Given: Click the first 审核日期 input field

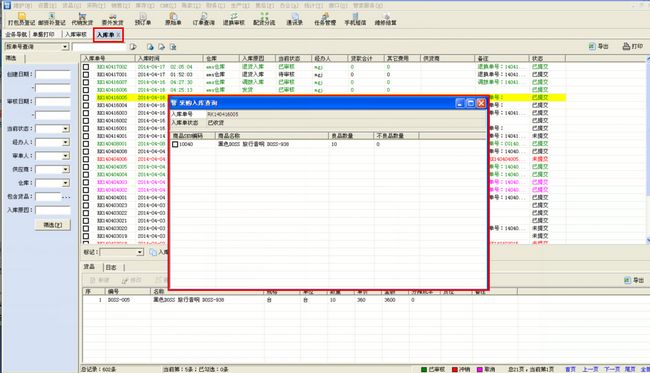Looking at the screenshot, I should (x=53, y=102).
